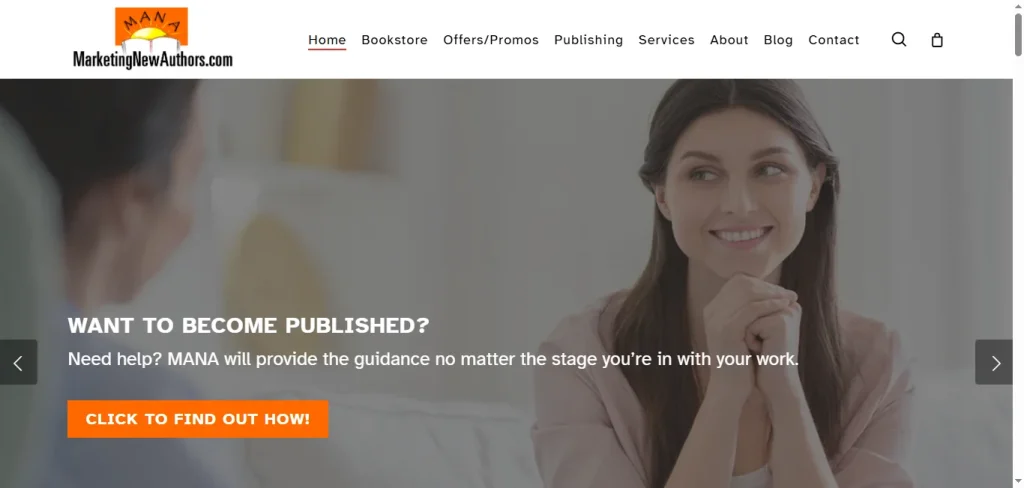1024x488 pixels.
Task: Open the search magnifier icon
Action: [x=899, y=40]
